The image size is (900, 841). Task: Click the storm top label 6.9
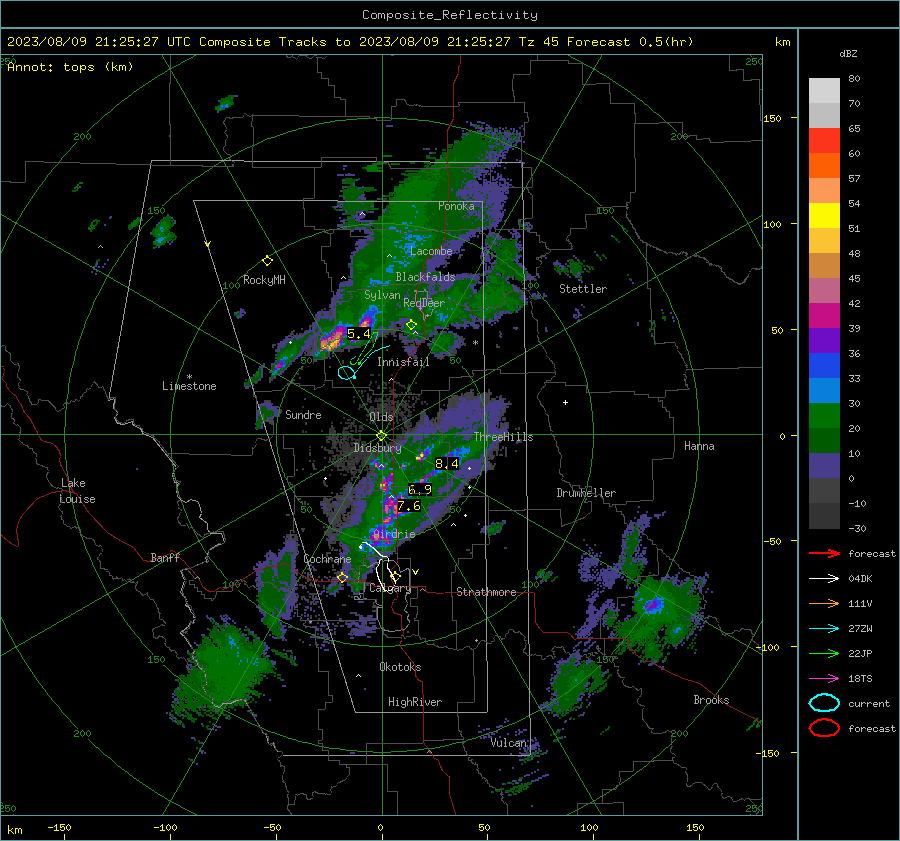point(420,490)
